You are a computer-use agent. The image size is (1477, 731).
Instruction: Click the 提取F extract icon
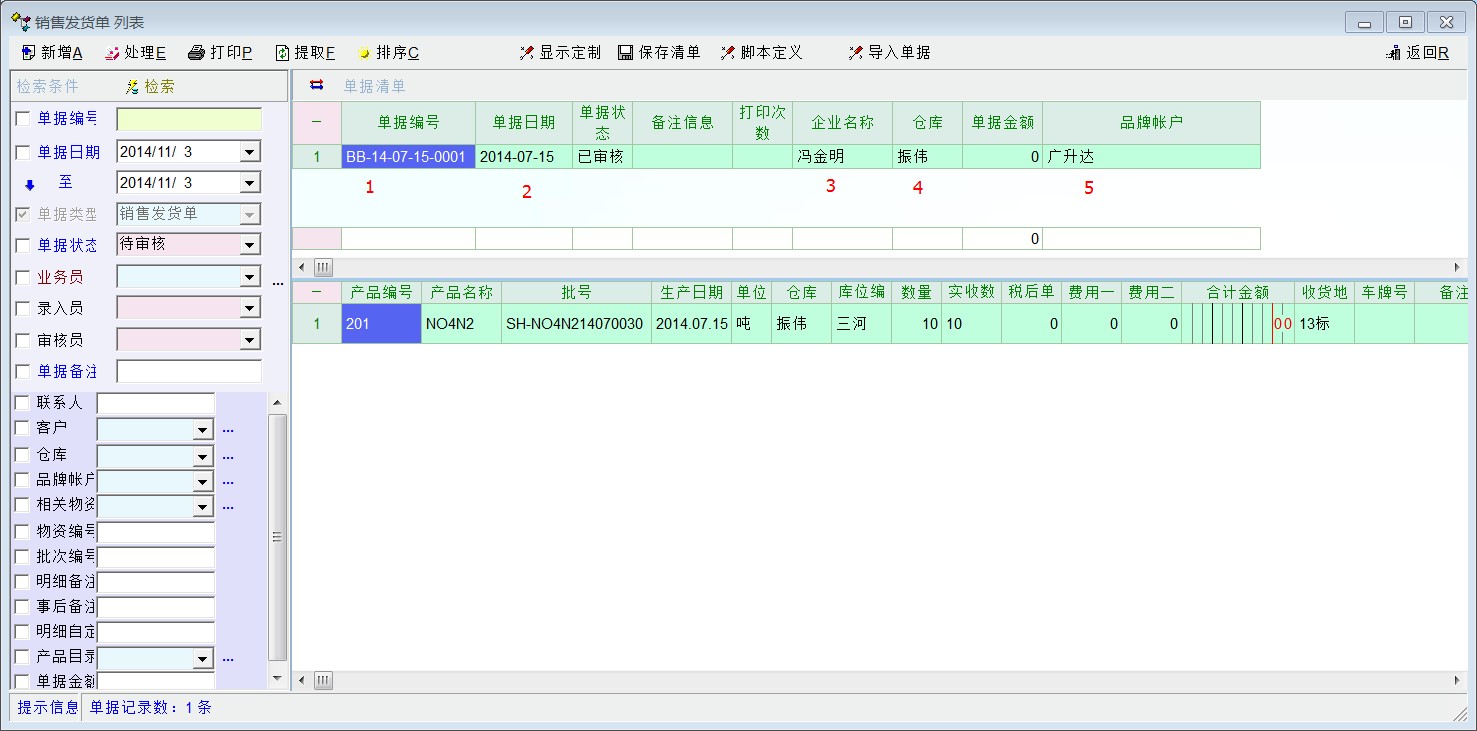pos(282,53)
